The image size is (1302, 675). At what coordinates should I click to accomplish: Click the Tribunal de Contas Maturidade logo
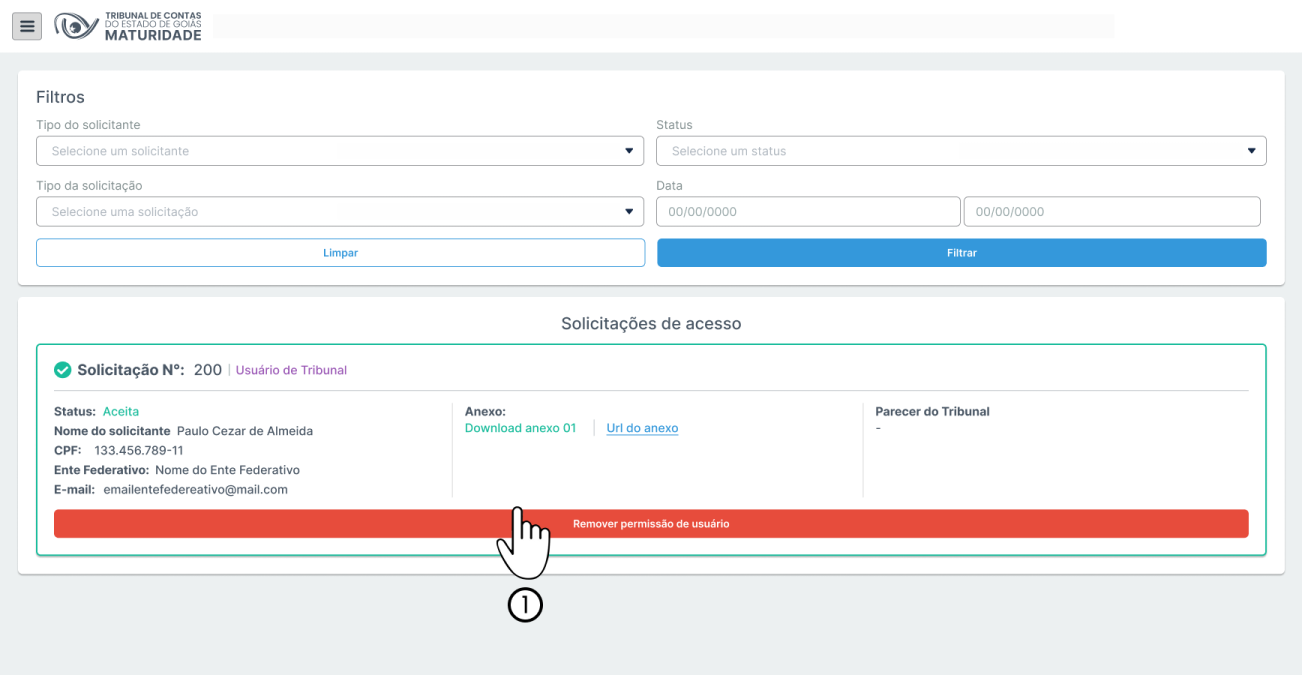click(x=128, y=27)
